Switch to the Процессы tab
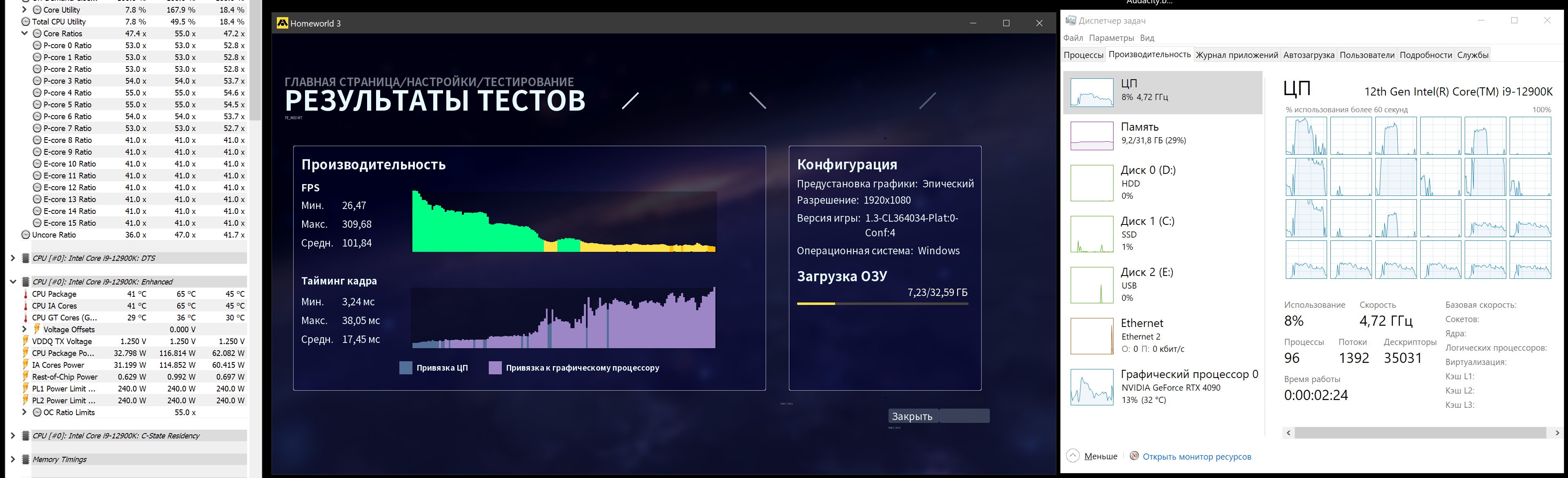 pyautogui.click(x=1083, y=56)
